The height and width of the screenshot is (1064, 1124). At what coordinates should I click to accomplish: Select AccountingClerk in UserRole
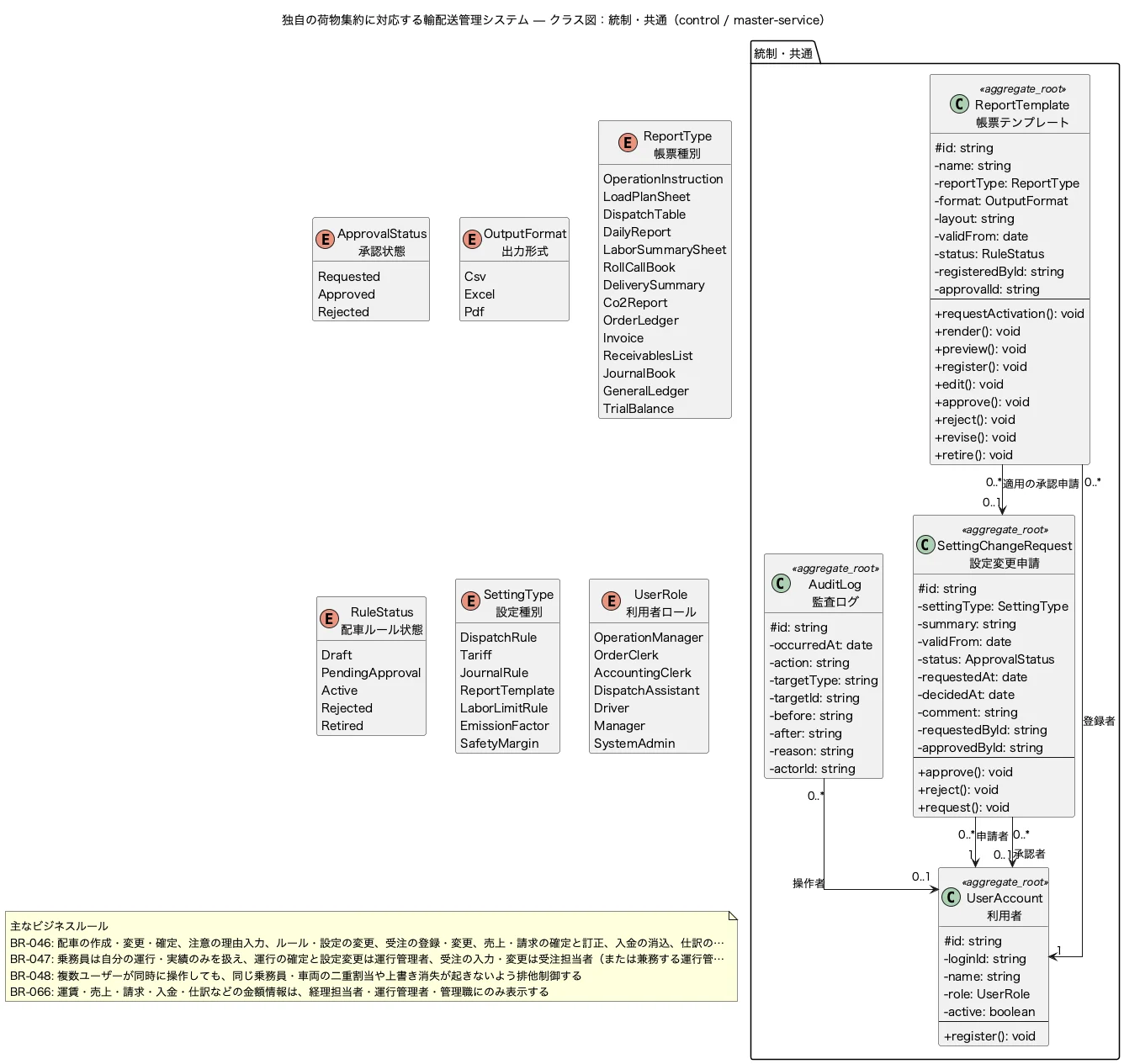(x=643, y=673)
